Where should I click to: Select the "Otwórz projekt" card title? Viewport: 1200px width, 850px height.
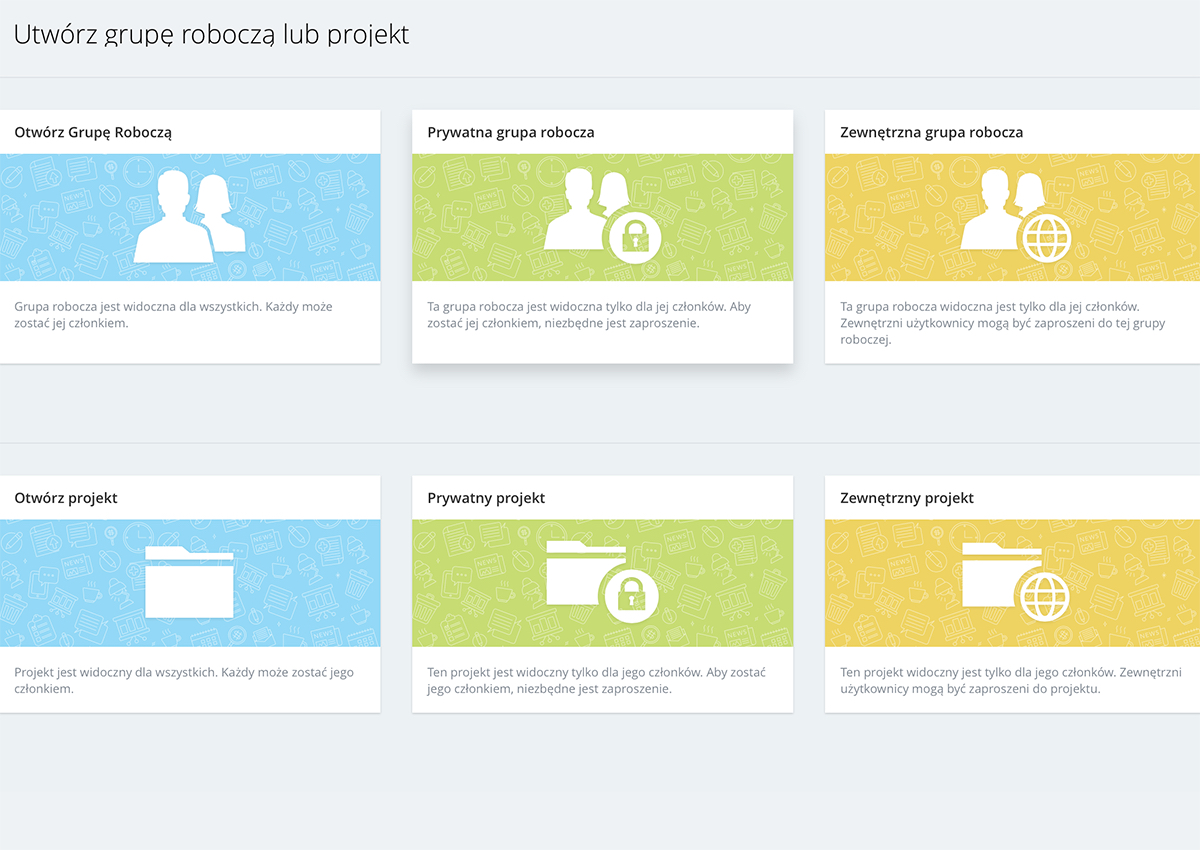pyautogui.click(x=66, y=498)
